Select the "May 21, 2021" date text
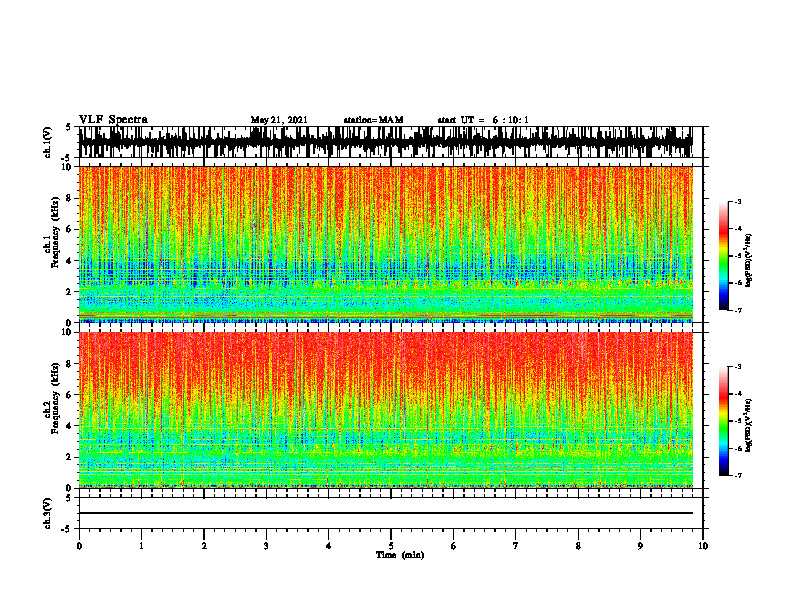 tap(279, 120)
